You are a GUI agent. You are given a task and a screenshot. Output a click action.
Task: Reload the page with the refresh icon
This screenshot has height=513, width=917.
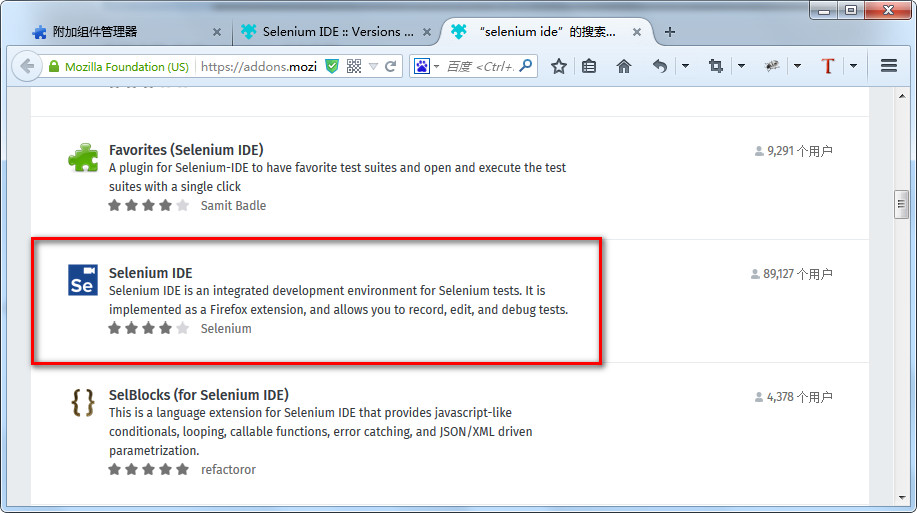[391, 67]
